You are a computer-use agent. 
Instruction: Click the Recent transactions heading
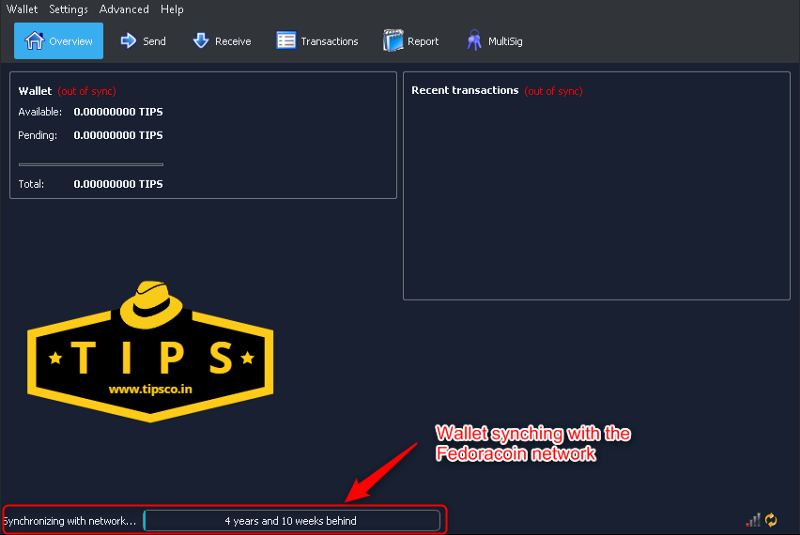coord(465,90)
